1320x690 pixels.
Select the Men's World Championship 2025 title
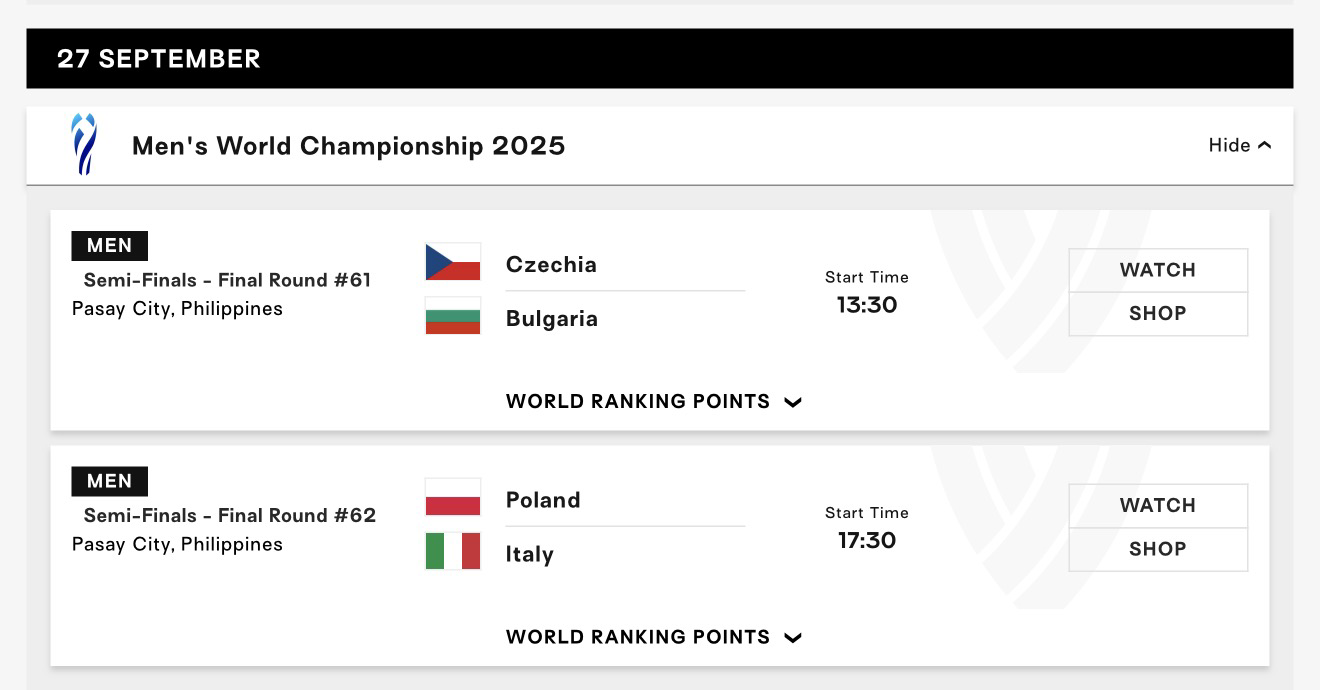tap(349, 146)
